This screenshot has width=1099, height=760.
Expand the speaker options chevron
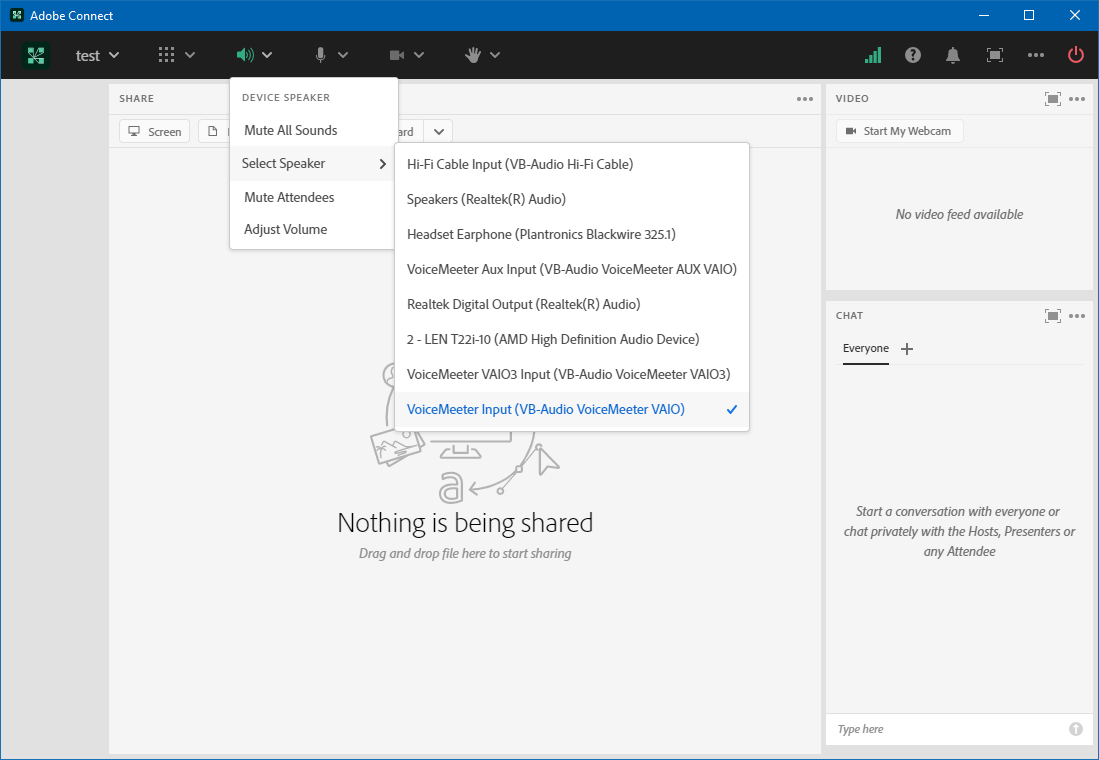267,55
